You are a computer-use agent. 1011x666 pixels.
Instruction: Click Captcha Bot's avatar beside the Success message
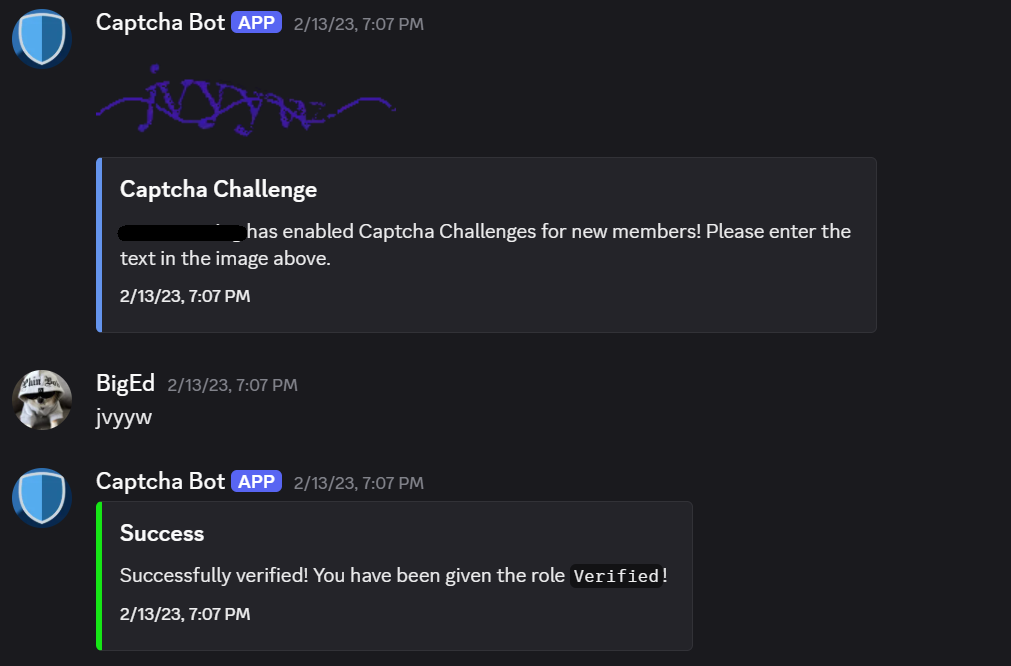(x=41, y=497)
